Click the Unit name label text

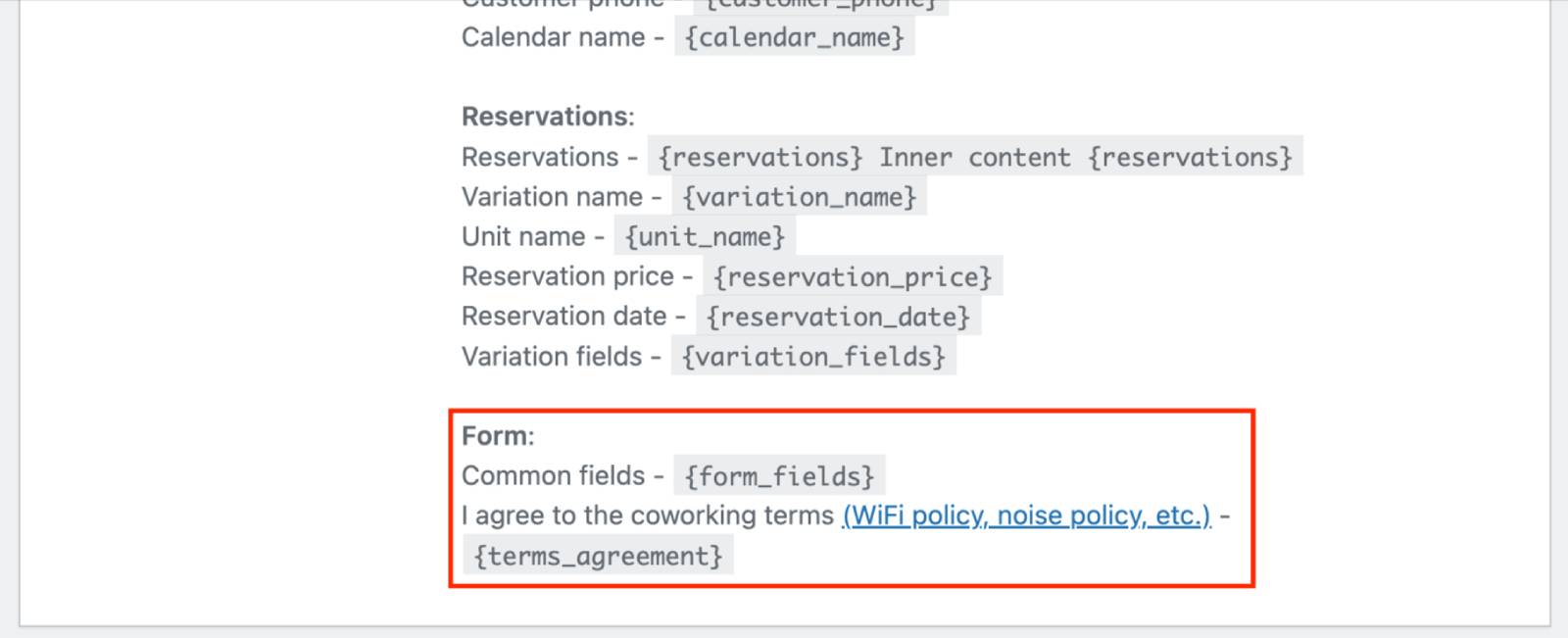click(523, 236)
